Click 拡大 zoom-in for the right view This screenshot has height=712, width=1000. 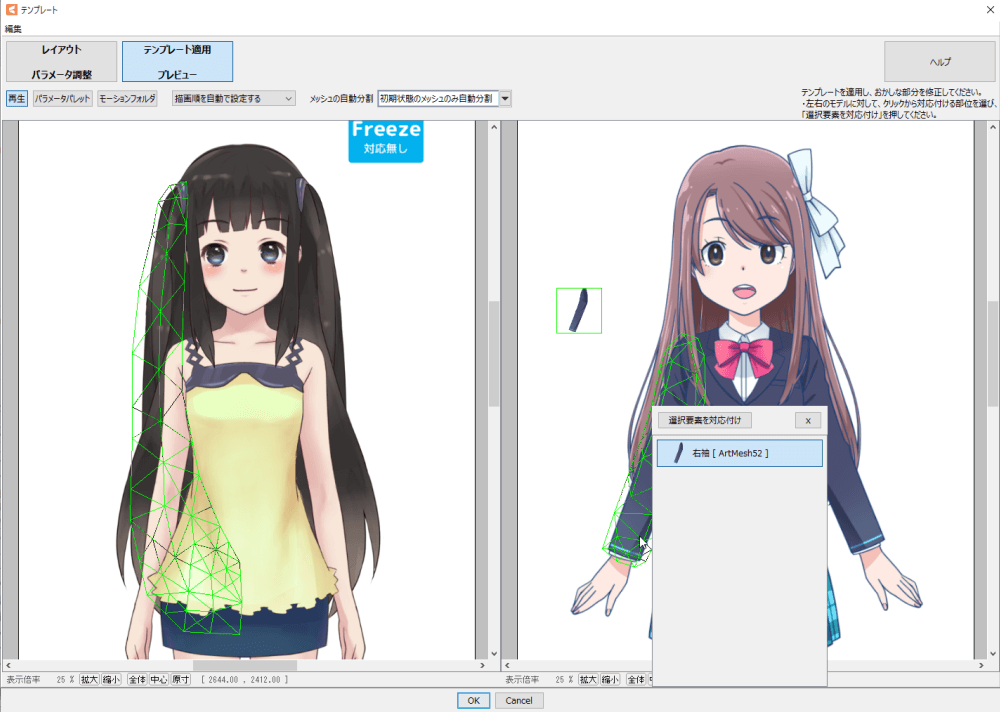[x=588, y=679]
